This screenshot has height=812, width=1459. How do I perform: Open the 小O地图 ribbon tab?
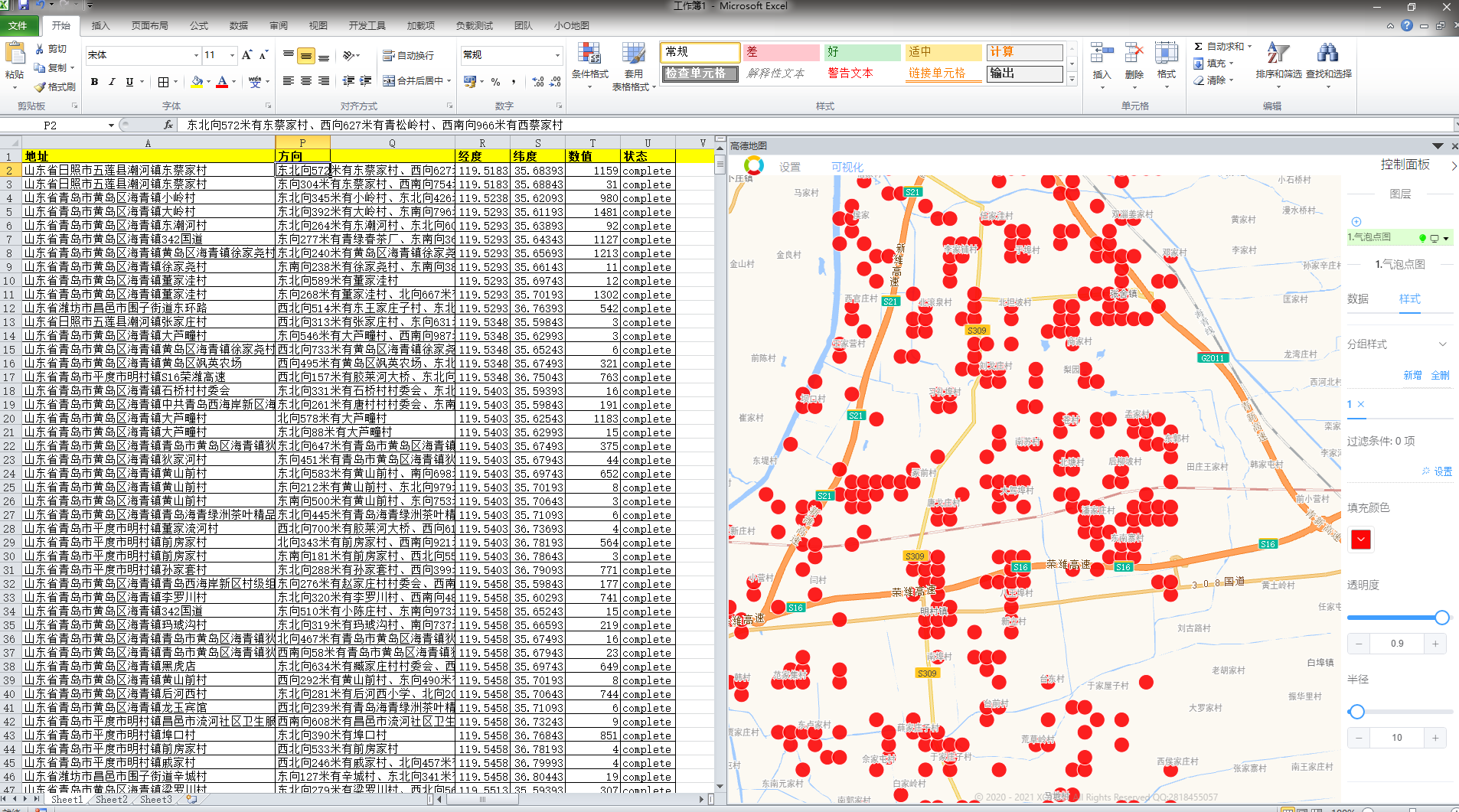(x=572, y=25)
